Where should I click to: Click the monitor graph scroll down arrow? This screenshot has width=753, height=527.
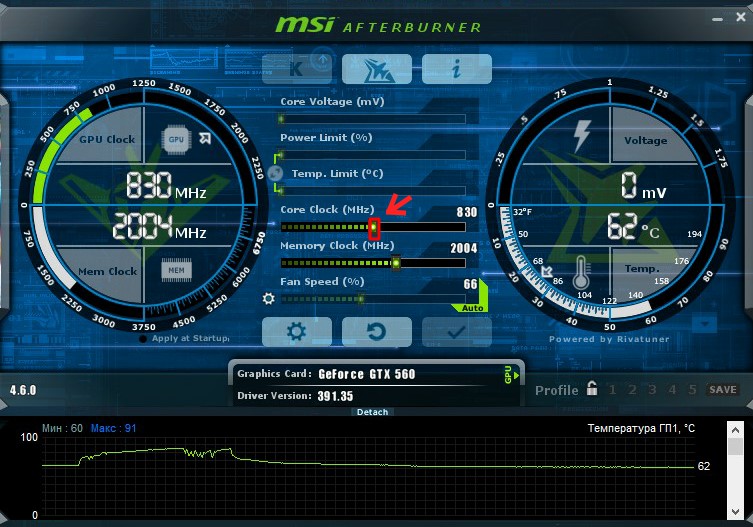[735, 512]
